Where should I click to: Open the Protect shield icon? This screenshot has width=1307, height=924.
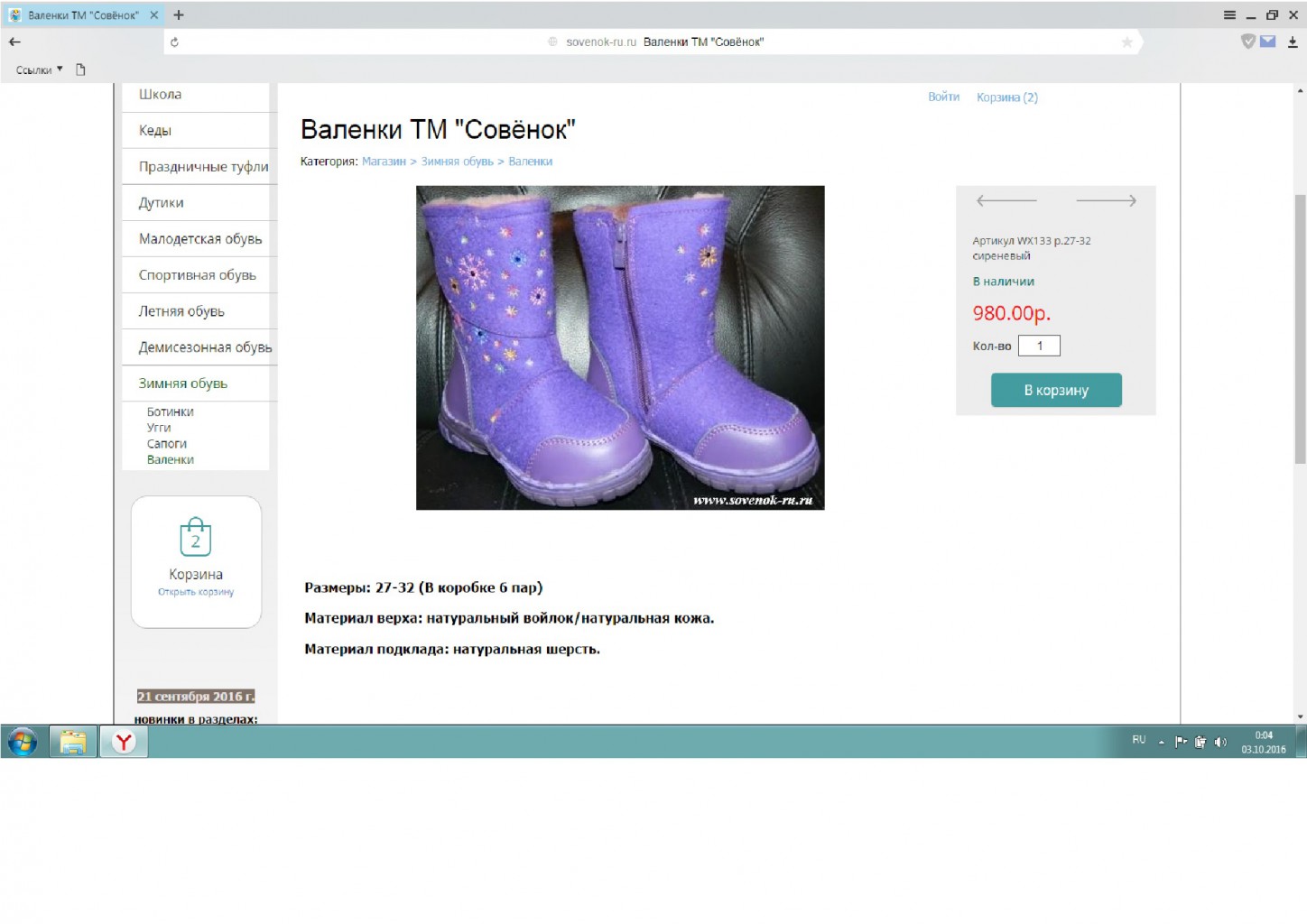pos(1248,41)
